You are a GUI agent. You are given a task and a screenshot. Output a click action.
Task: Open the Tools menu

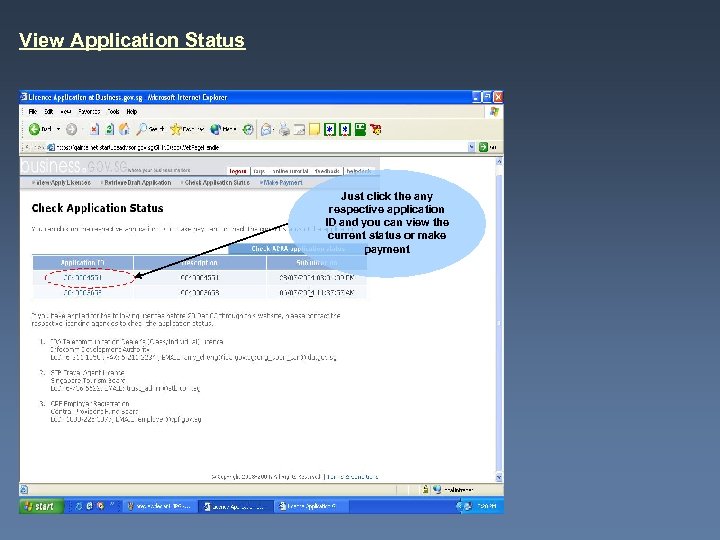tap(113, 112)
